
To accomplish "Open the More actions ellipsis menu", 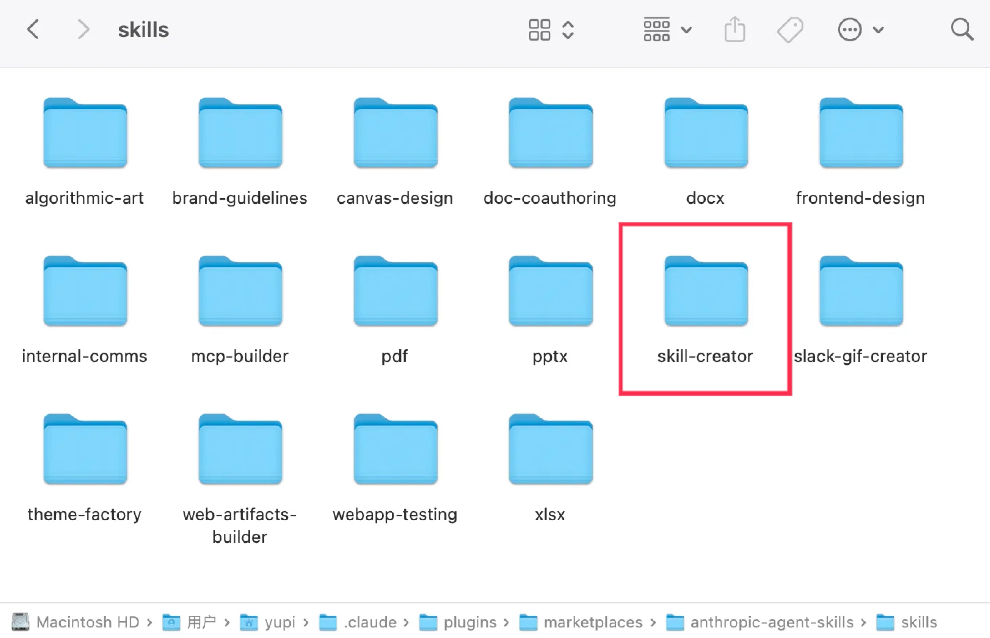I will 860,30.
